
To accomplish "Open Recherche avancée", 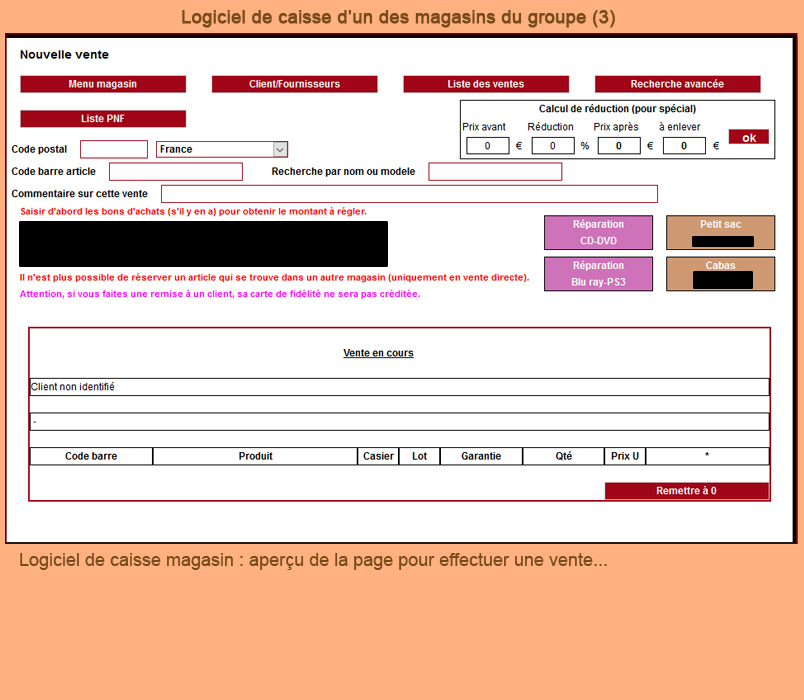I will (x=677, y=84).
